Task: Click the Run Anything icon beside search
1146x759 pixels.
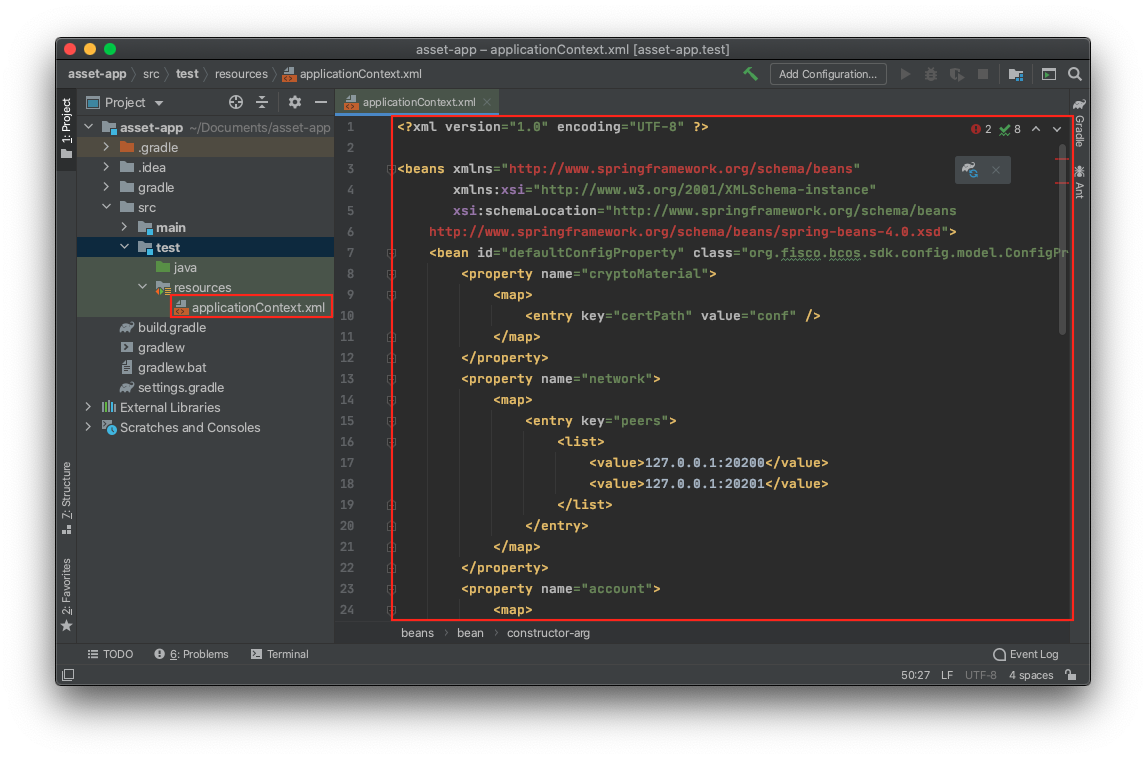Action: coord(1049,74)
